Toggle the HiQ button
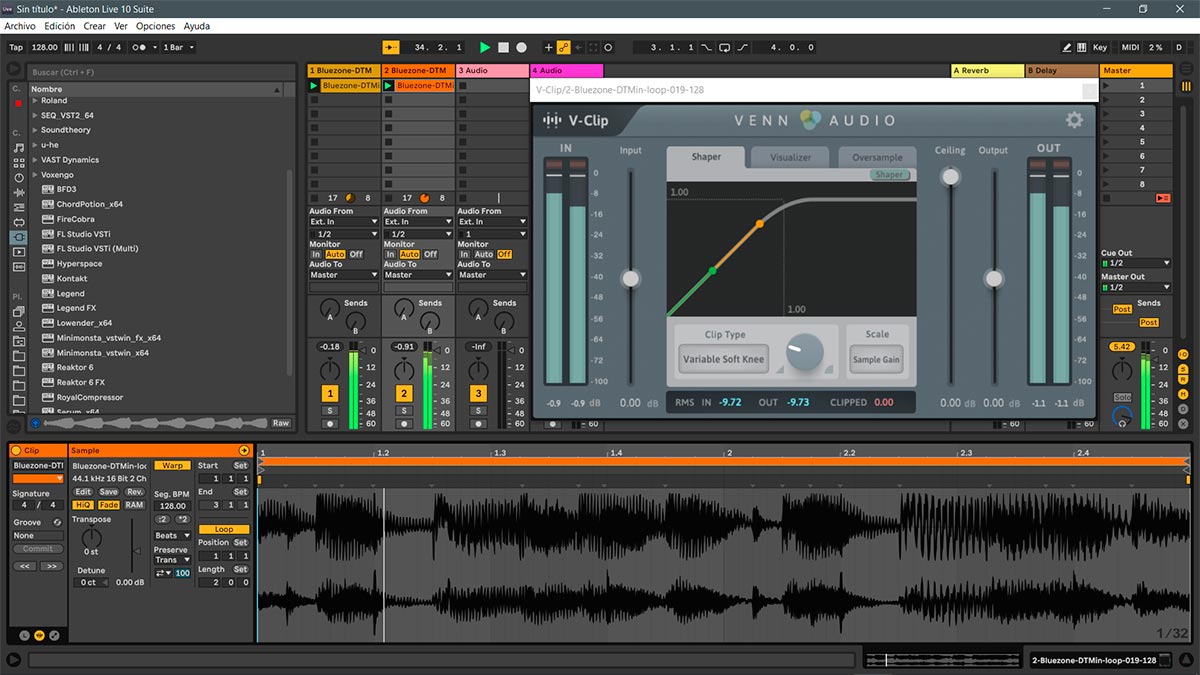The image size is (1200, 675). tap(84, 505)
